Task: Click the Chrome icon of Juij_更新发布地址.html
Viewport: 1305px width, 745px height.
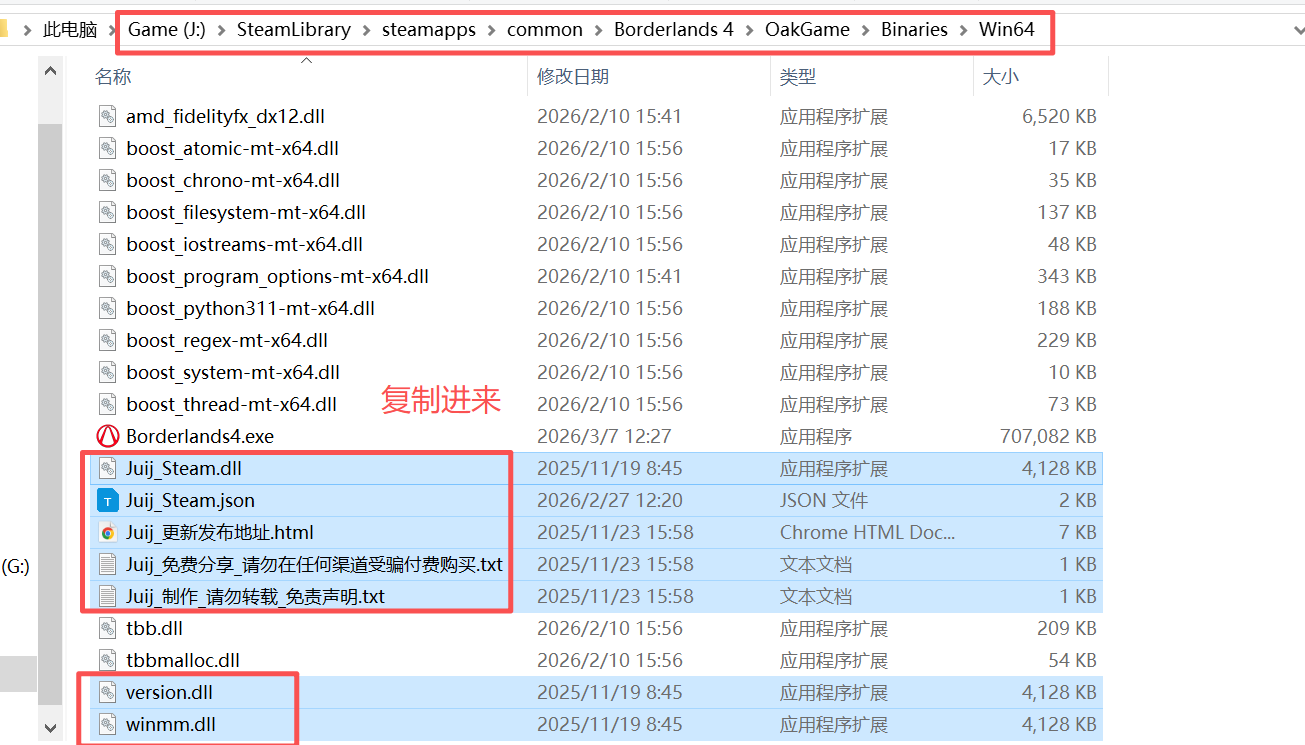Action: click(x=107, y=532)
